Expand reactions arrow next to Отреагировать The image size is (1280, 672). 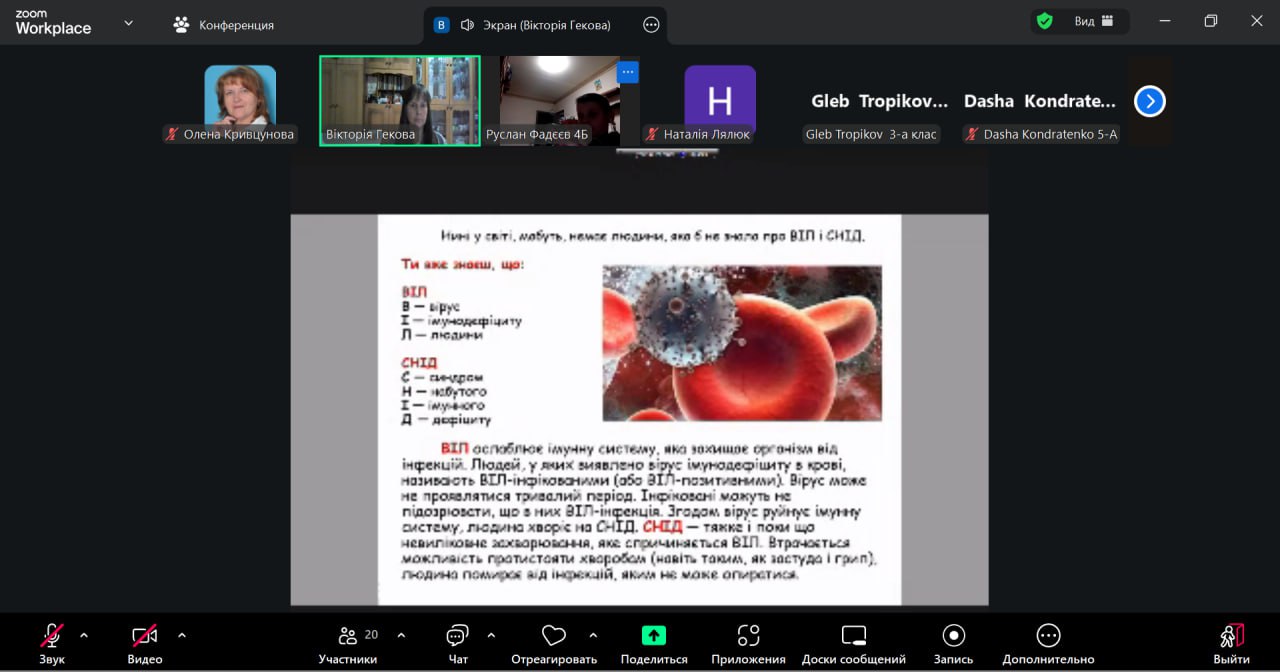coord(593,635)
